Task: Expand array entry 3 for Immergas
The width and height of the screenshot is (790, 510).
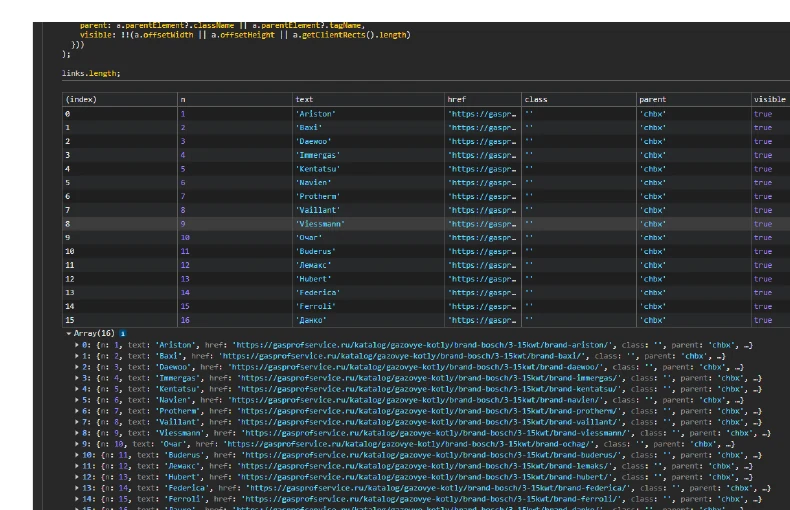Action: [77, 378]
